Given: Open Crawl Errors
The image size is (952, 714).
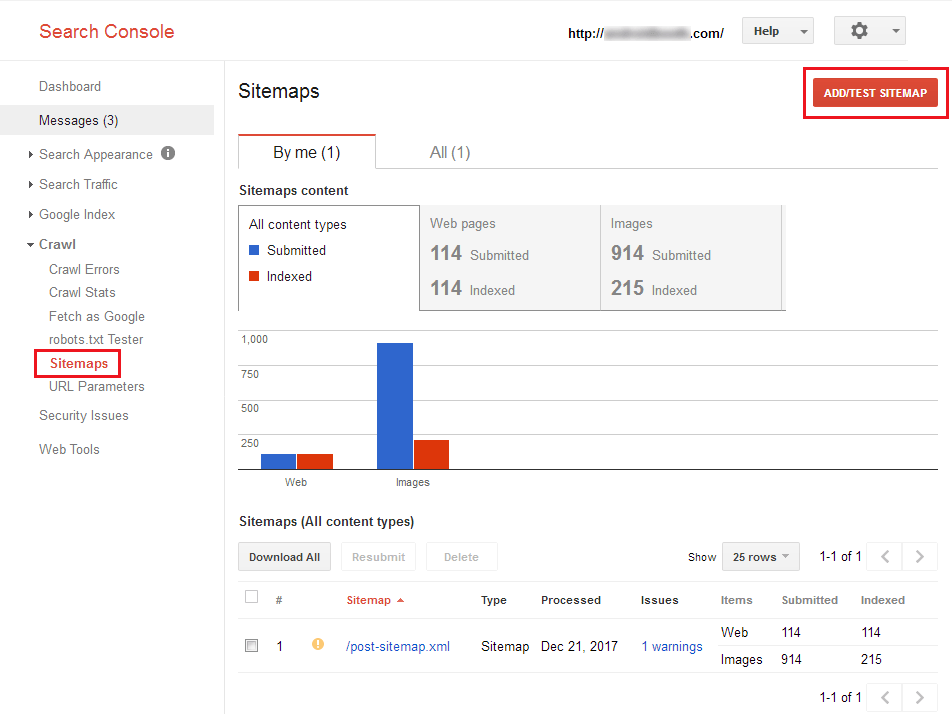Looking at the screenshot, I should 84,269.
